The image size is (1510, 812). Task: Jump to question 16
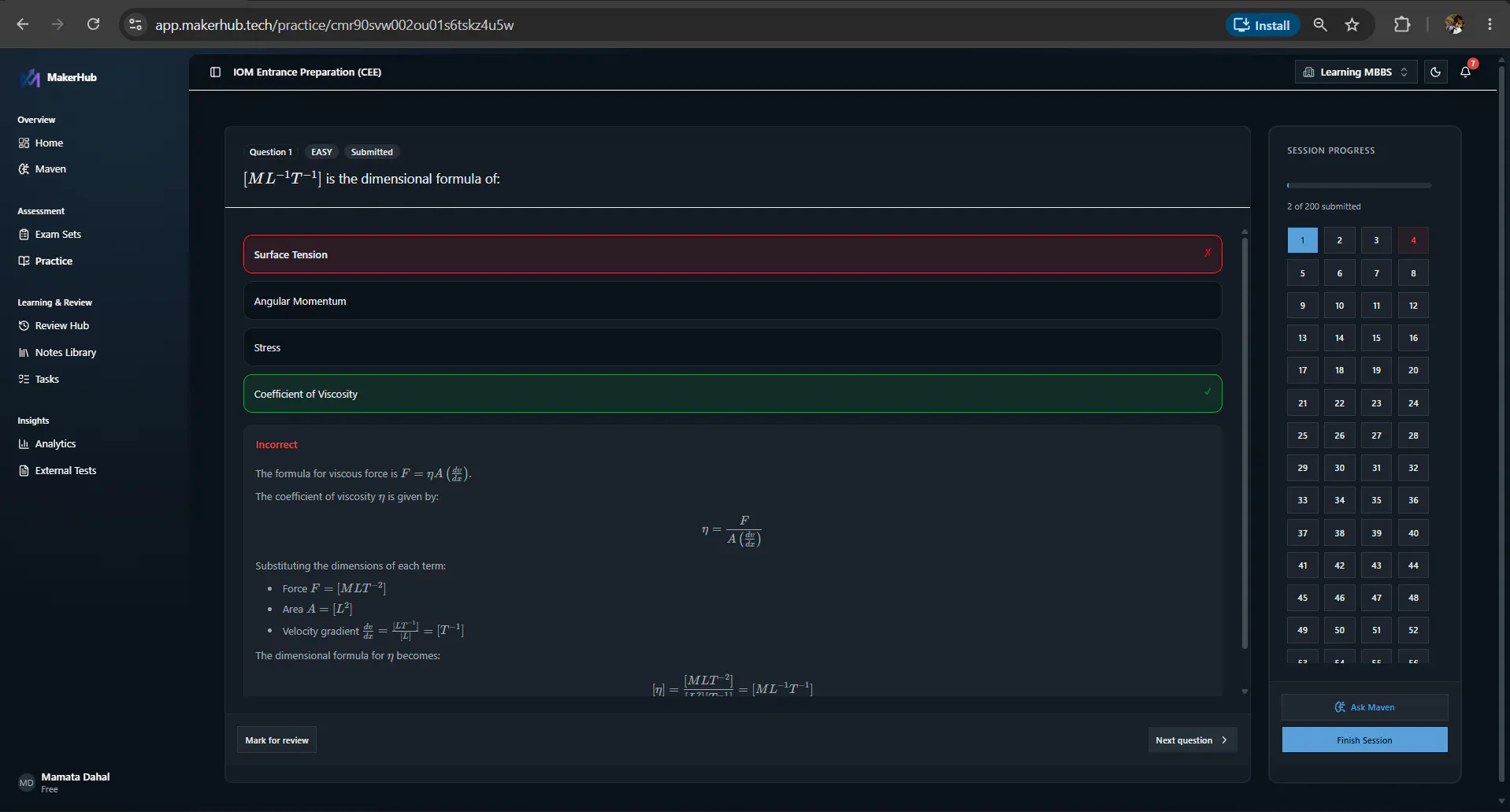tap(1413, 338)
